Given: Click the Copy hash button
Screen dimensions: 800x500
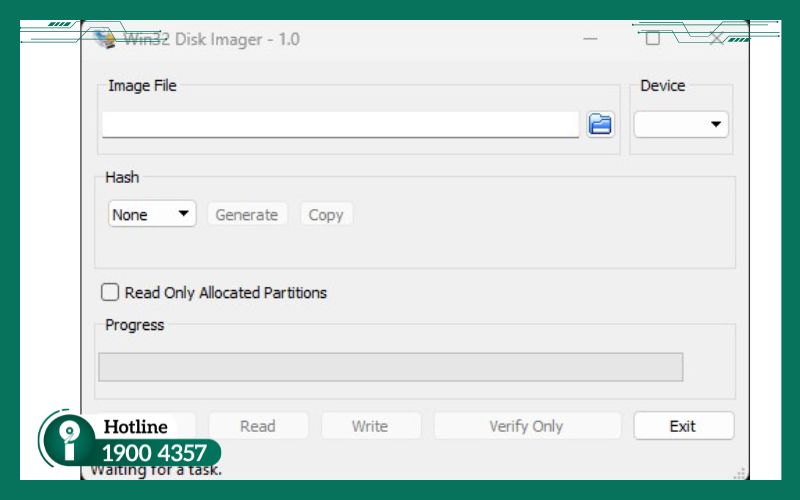Looking at the screenshot, I should click(326, 214).
